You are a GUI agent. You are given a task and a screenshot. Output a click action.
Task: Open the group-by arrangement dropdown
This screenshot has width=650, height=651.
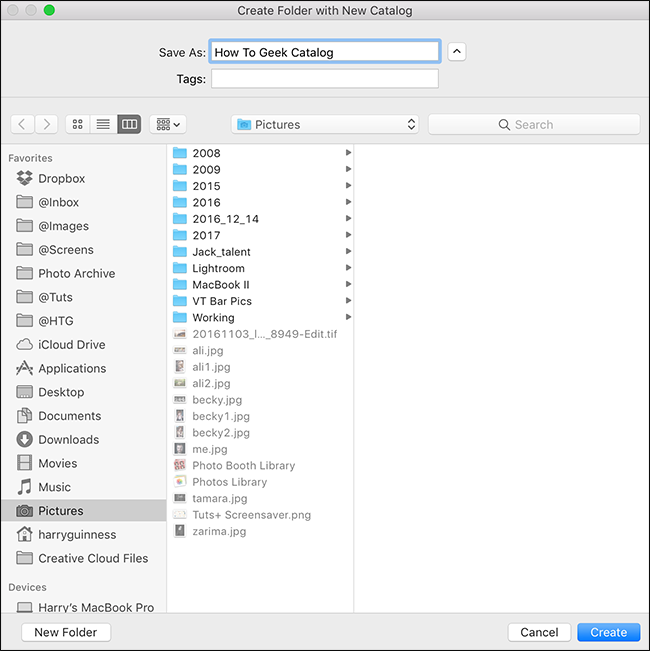(167, 125)
